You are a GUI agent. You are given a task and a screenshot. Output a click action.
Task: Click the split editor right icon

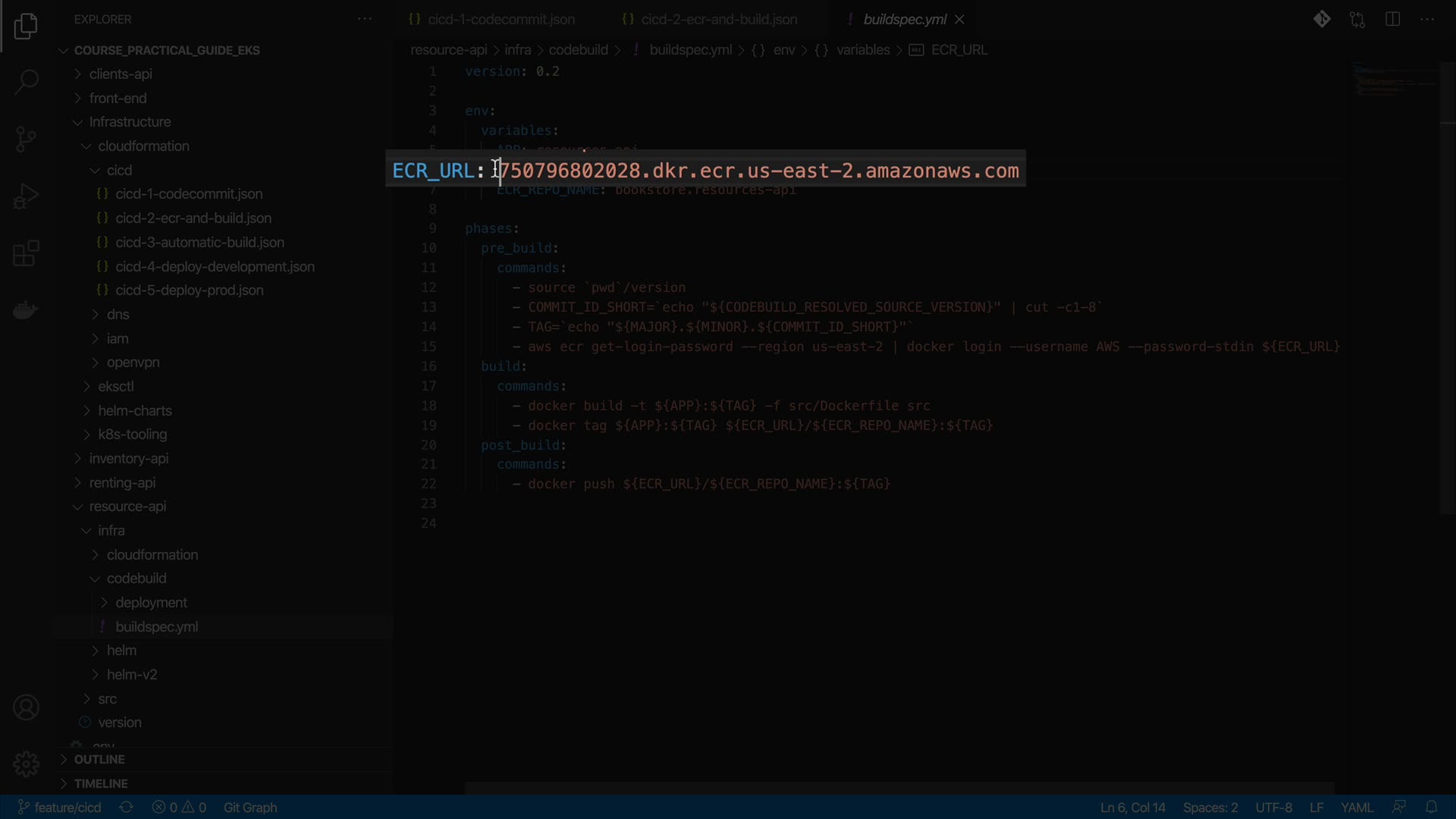click(x=1392, y=20)
